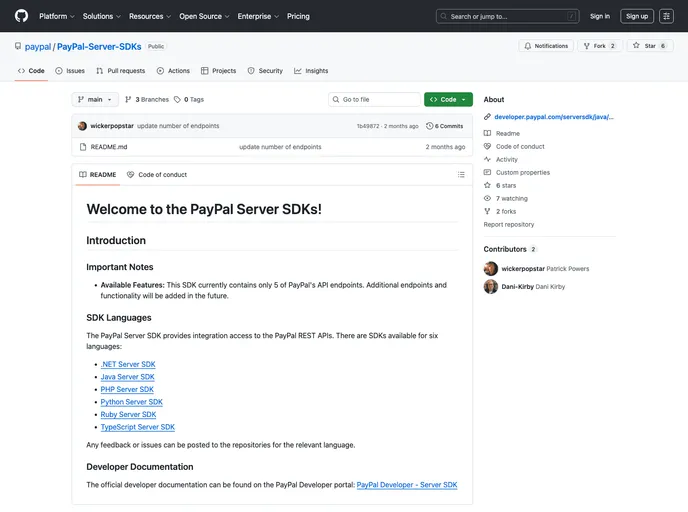Click the 6 Commits history link
Viewport: 688px width, 512px height.
[444, 126]
